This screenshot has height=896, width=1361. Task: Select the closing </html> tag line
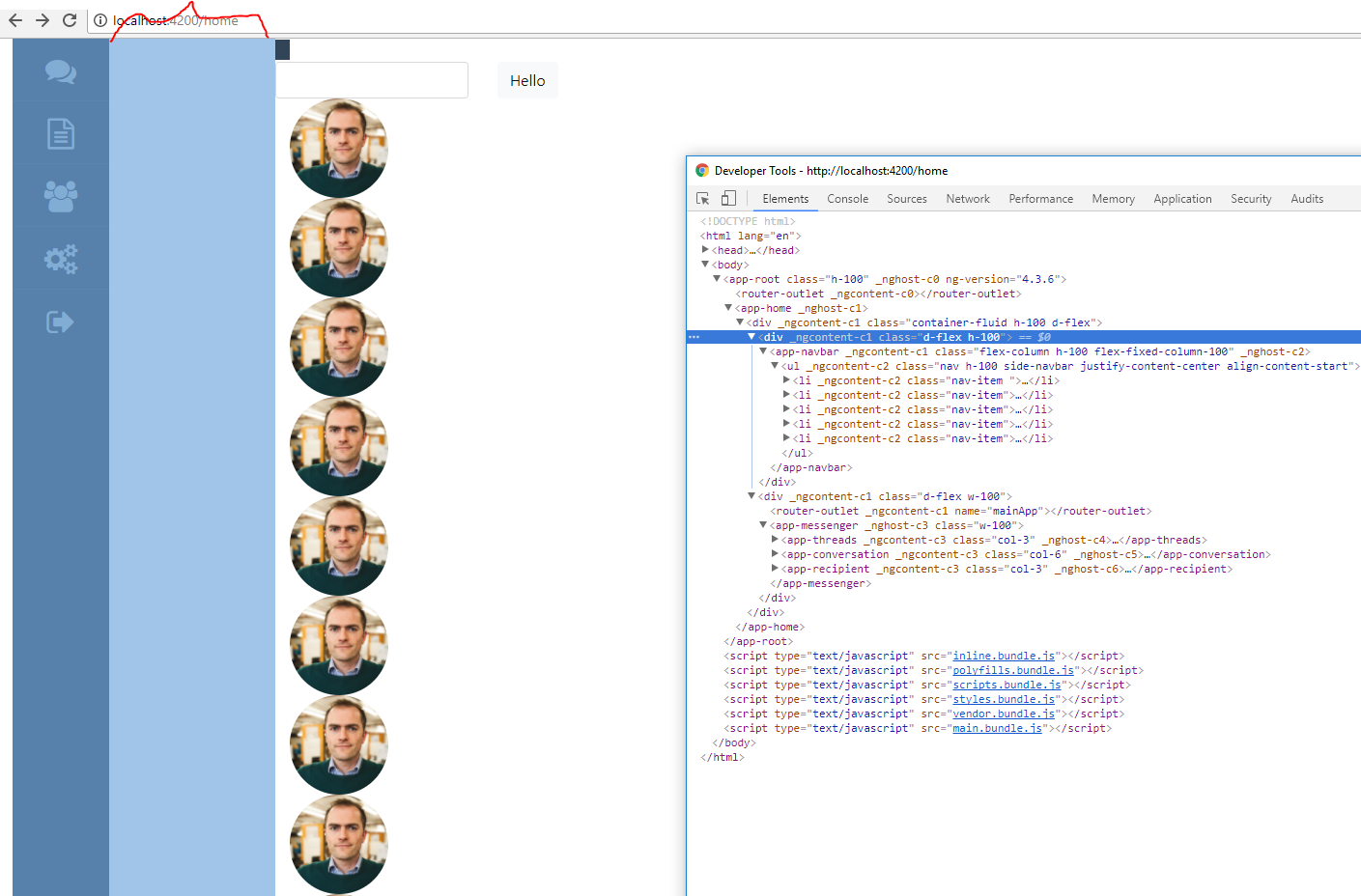(723, 757)
